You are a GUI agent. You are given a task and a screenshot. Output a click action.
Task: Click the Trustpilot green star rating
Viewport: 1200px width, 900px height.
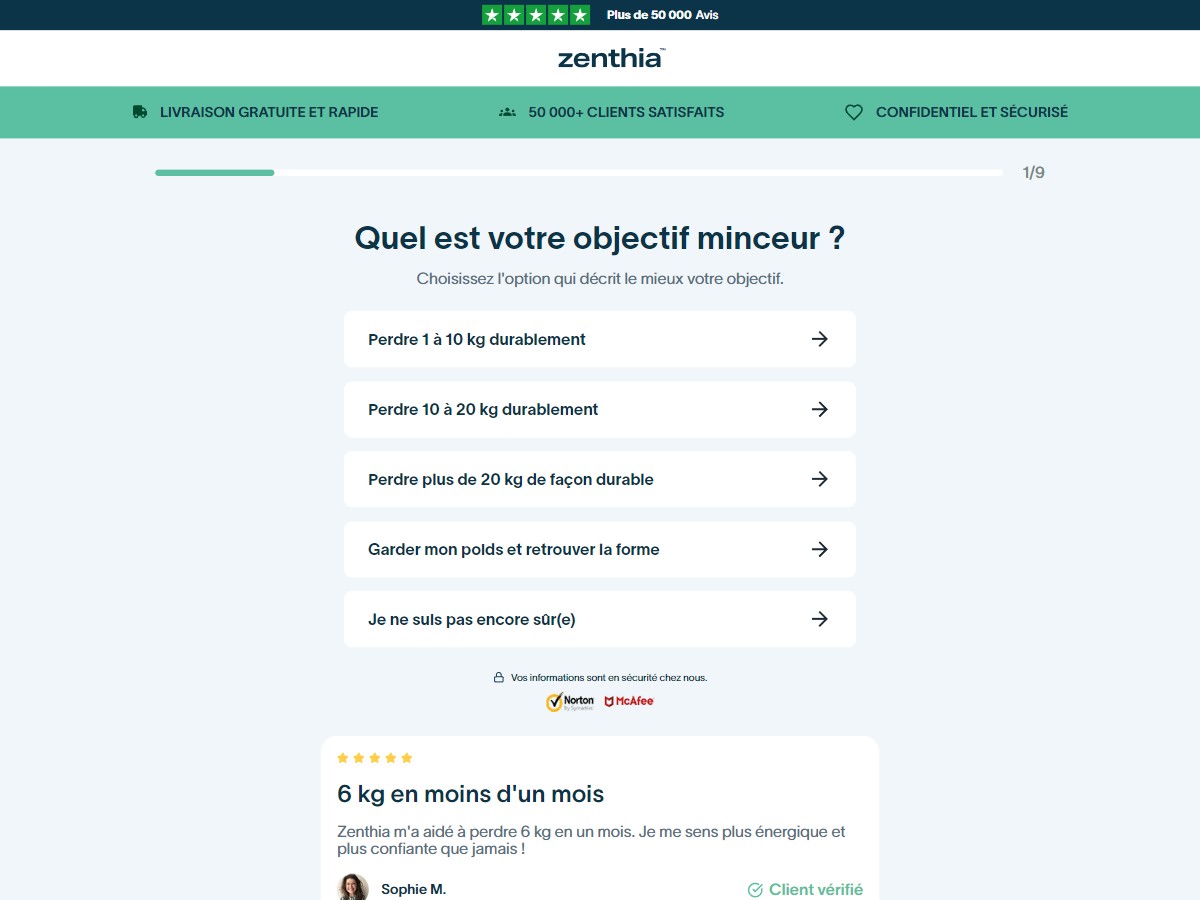[x=536, y=15]
